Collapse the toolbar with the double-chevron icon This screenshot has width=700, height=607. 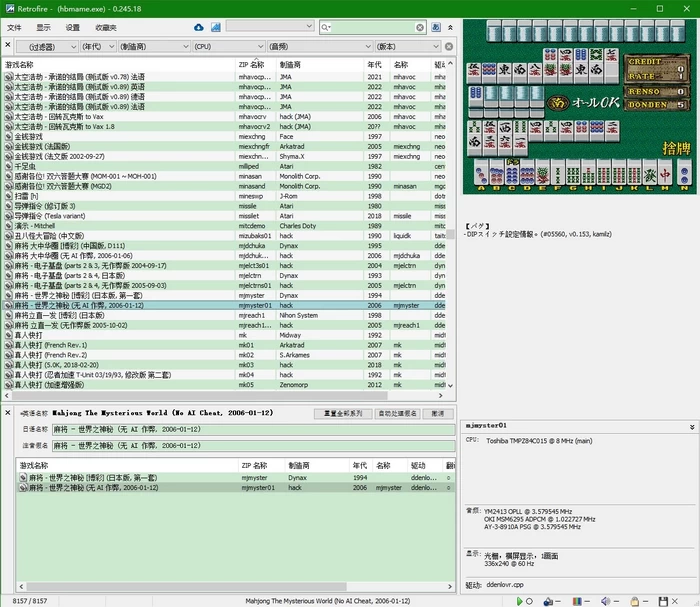point(448,28)
